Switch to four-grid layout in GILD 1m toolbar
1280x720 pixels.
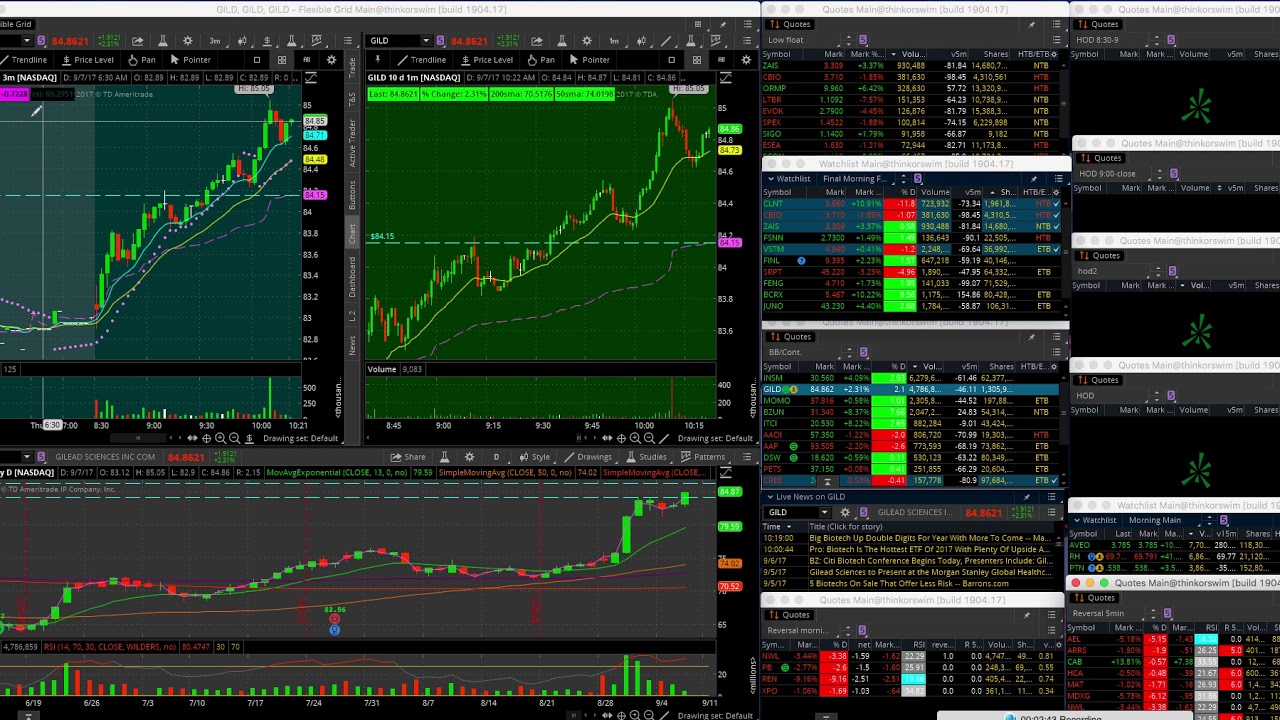pos(697,60)
